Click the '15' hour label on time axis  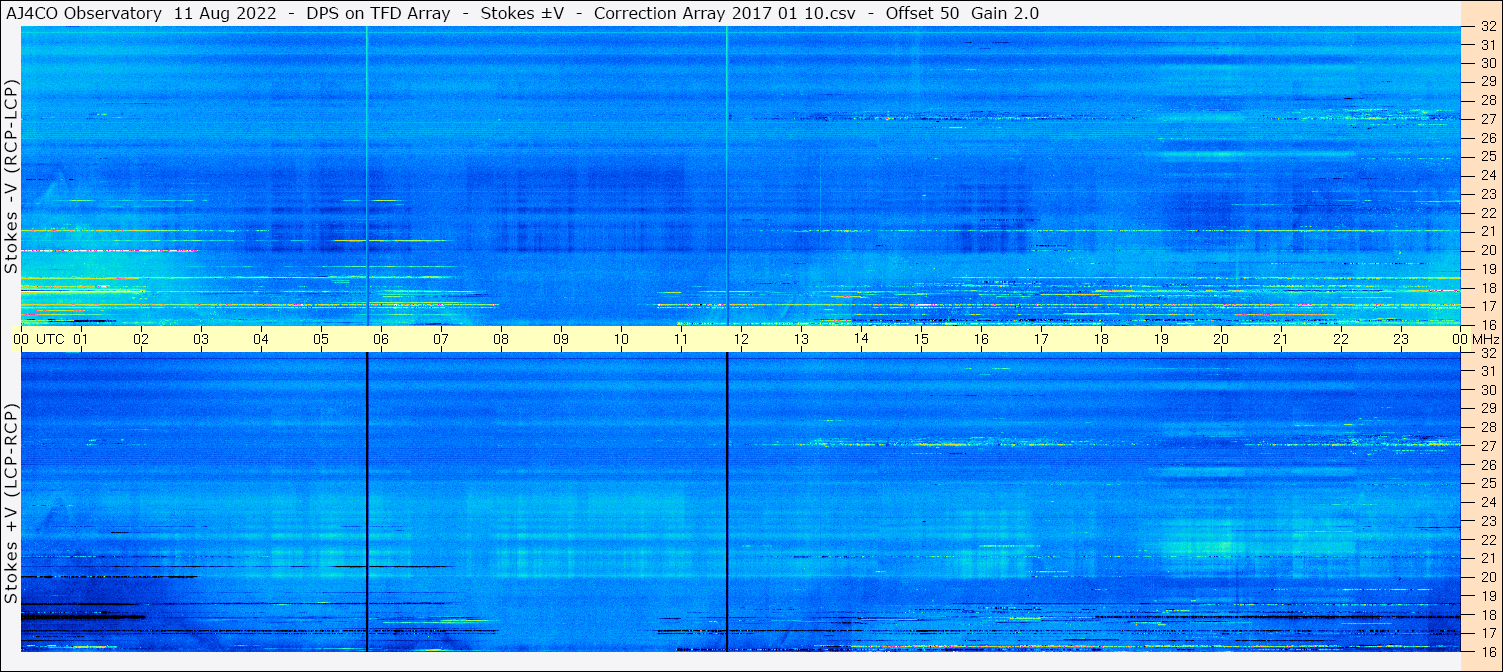point(921,339)
